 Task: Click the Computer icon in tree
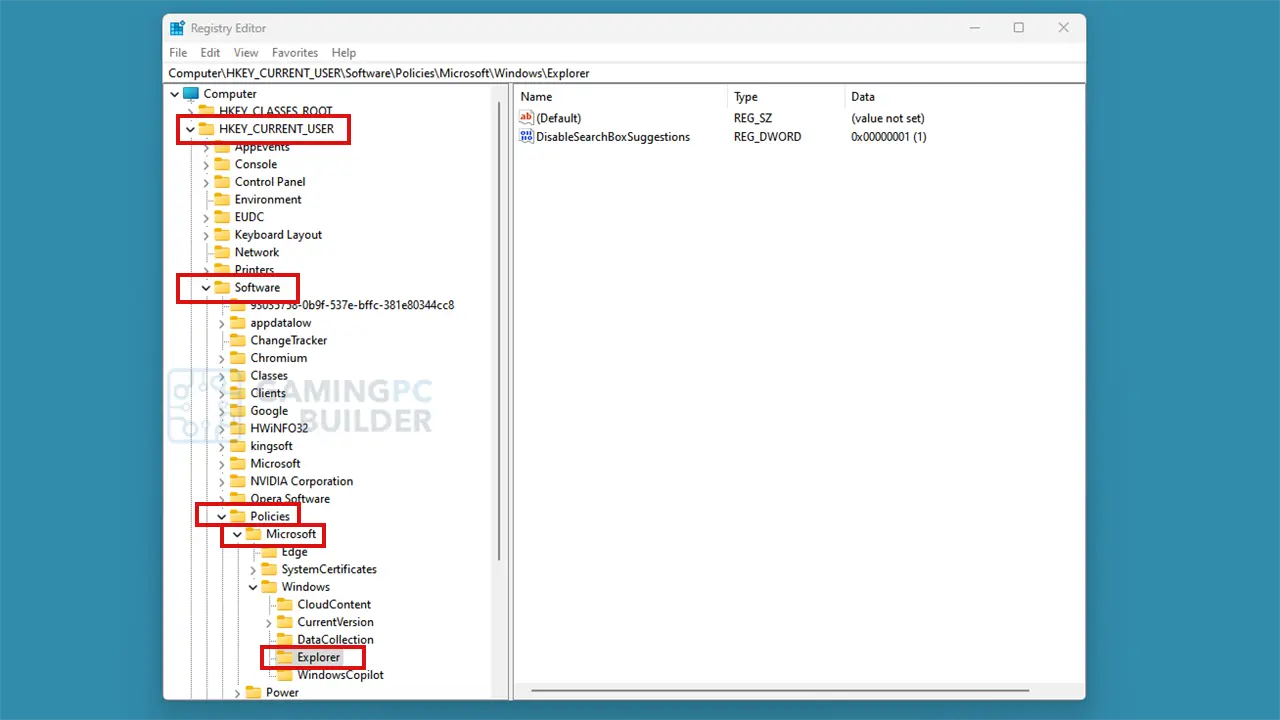191,94
